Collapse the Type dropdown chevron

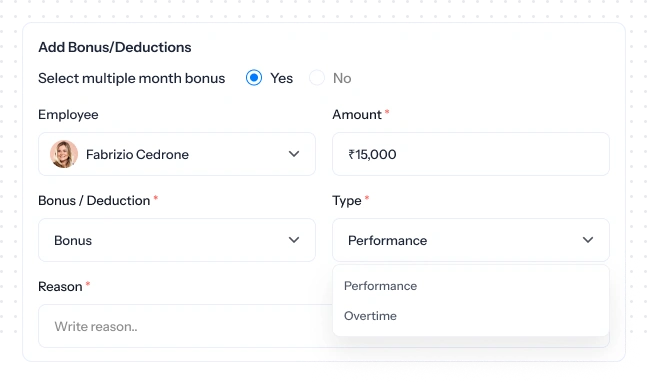588,240
